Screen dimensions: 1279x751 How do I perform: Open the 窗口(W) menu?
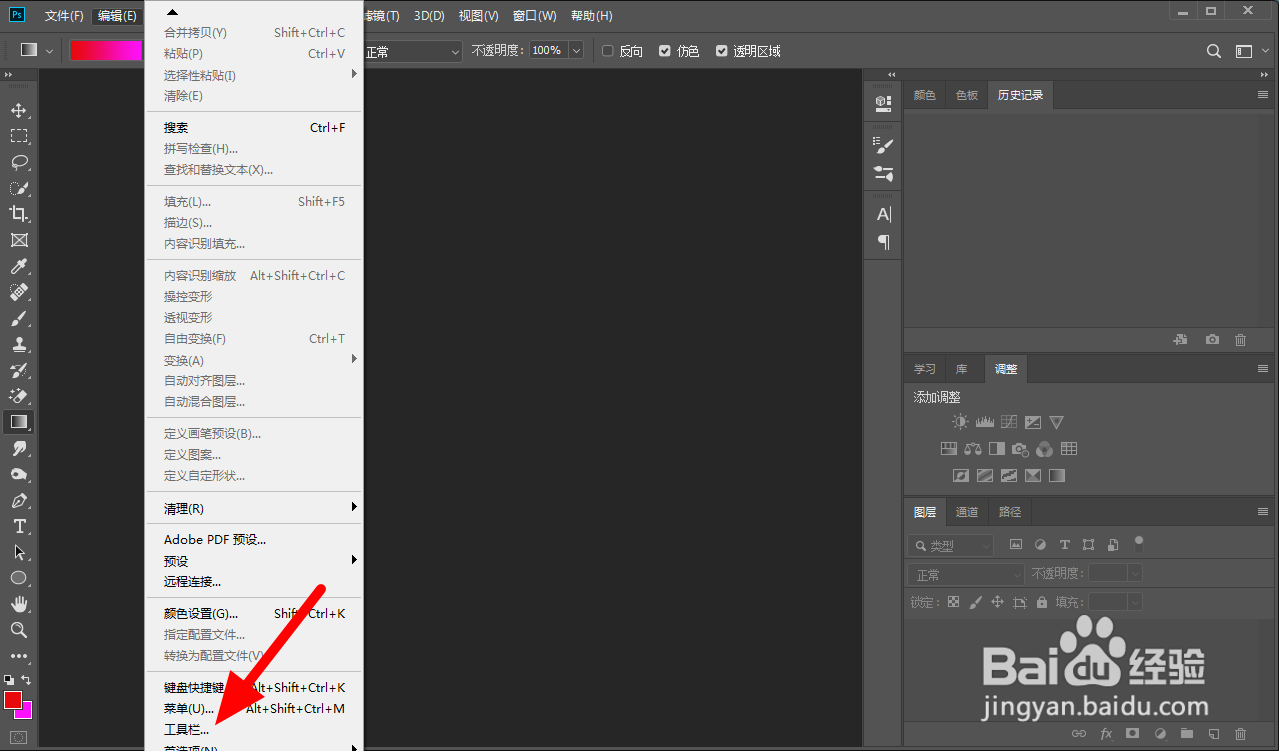pos(534,16)
